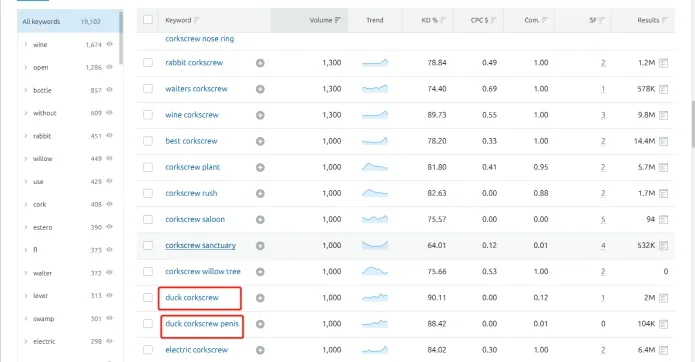
Task: Add corkscrew sanctuary via plus icon
Action: [260, 245]
